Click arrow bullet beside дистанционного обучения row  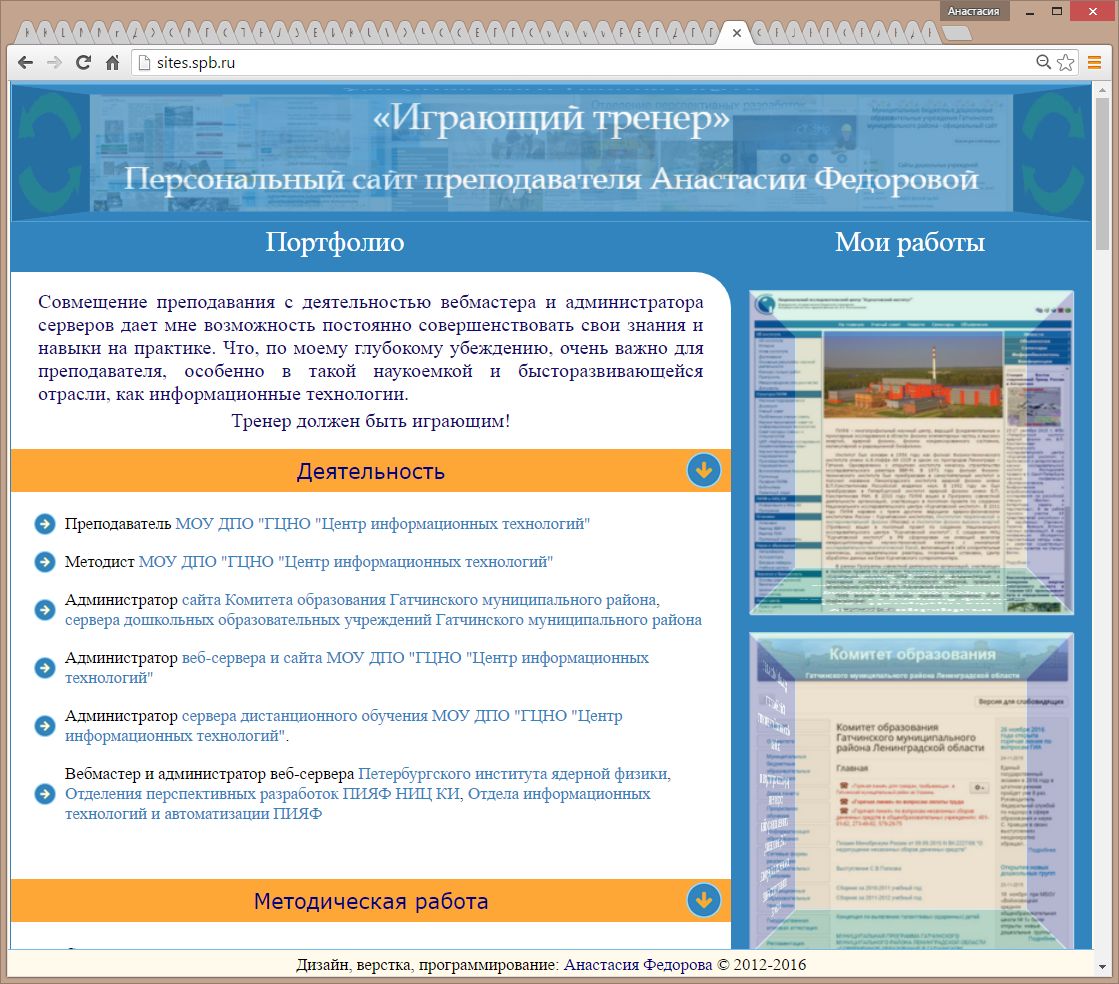(x=45, y=726)
